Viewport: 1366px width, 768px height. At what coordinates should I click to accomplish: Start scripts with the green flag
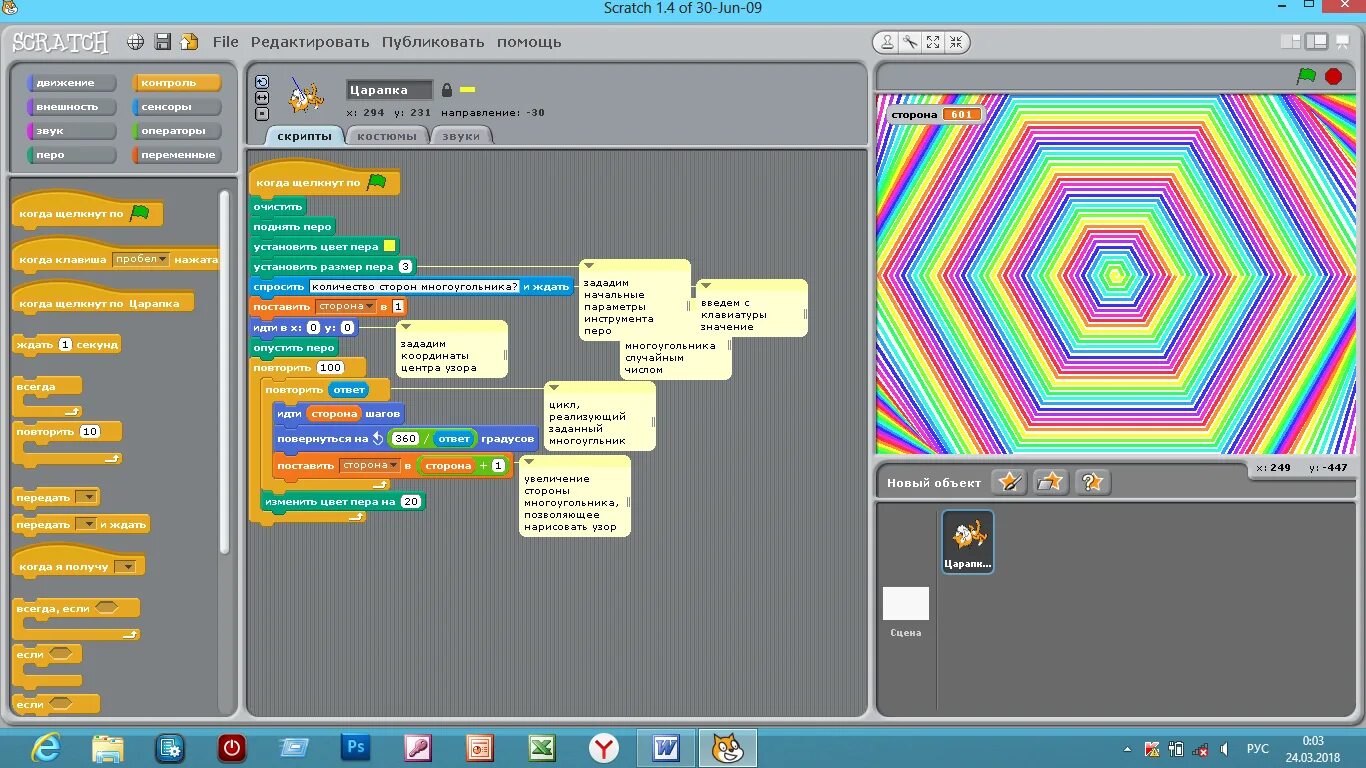(1306, 76)
